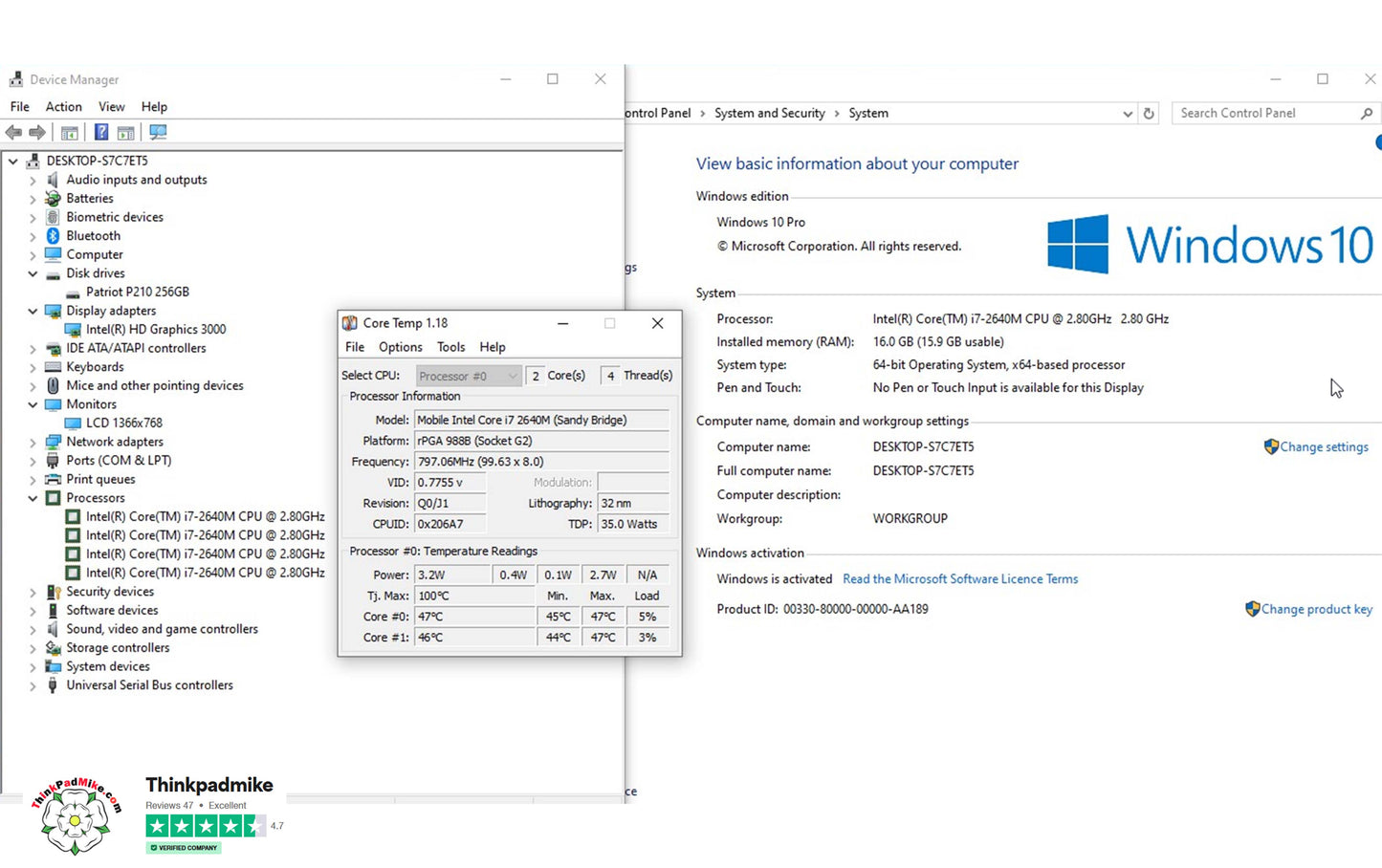The image size is (1382, 868).
Task: Expand the System devices category
Action: (x=33, y=667)
